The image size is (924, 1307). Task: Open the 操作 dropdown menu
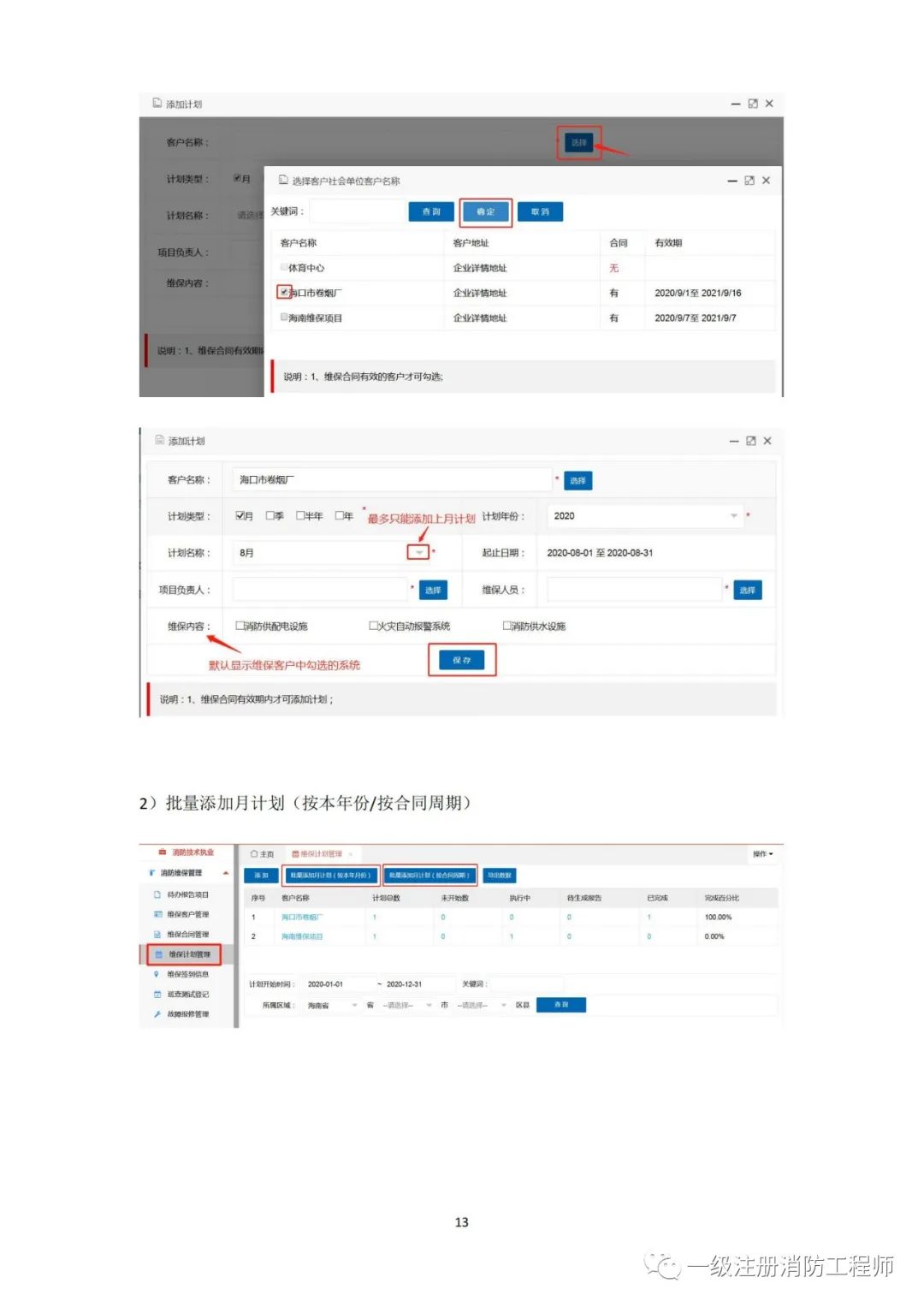(762, 854)
